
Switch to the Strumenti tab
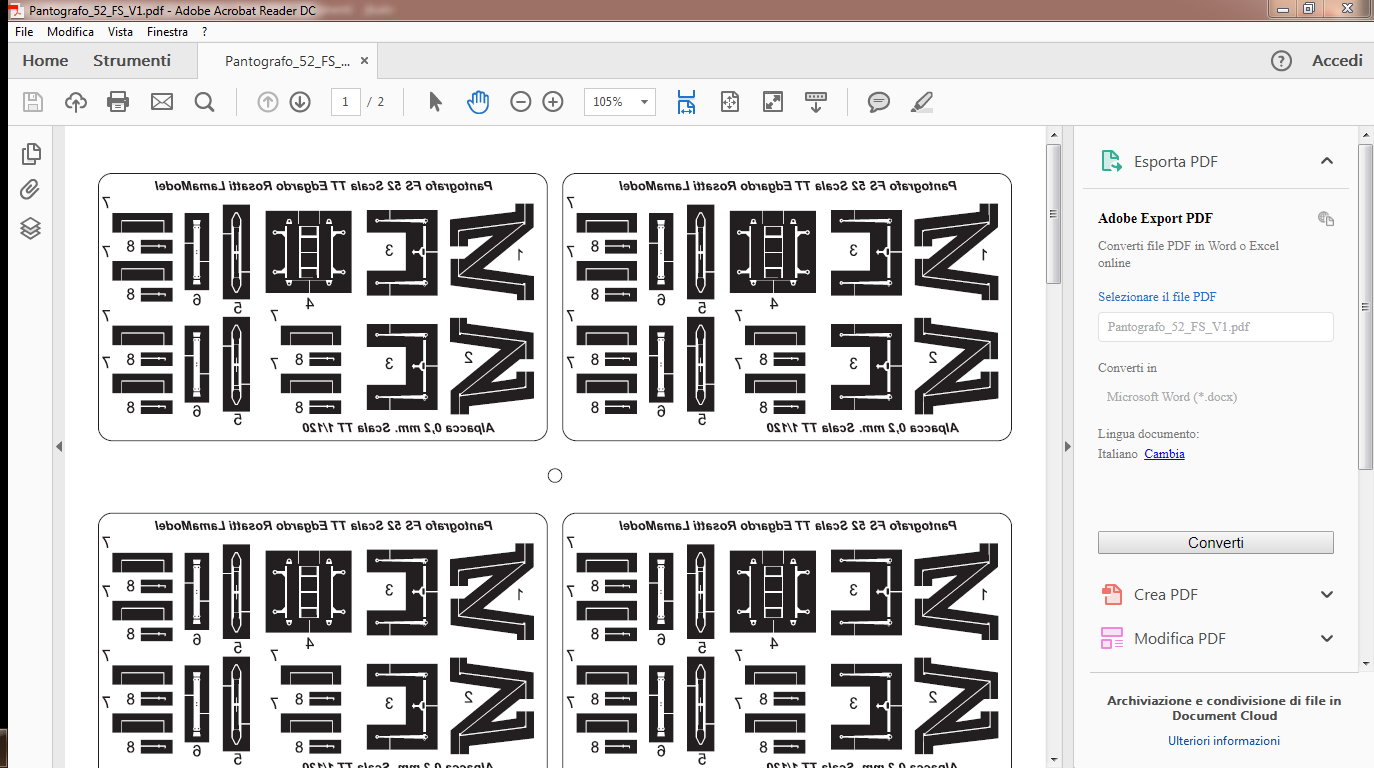pyautogui.click(x=132, y=61)
